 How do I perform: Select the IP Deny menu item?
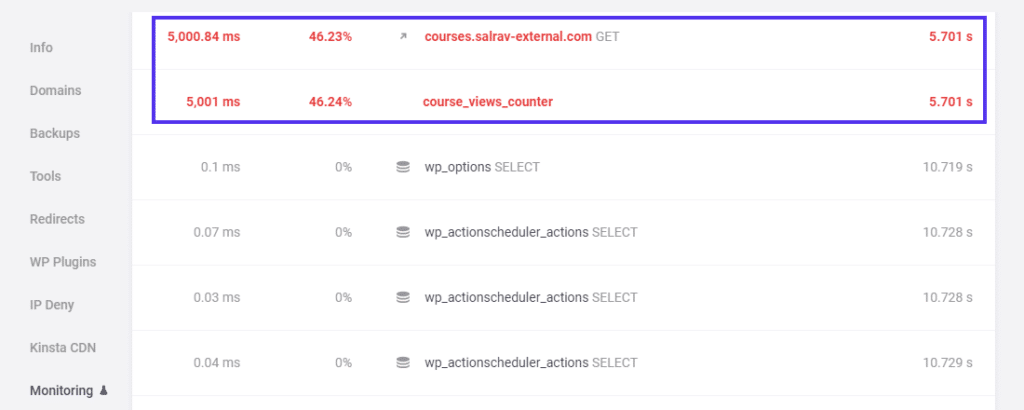tap(52, 305)
